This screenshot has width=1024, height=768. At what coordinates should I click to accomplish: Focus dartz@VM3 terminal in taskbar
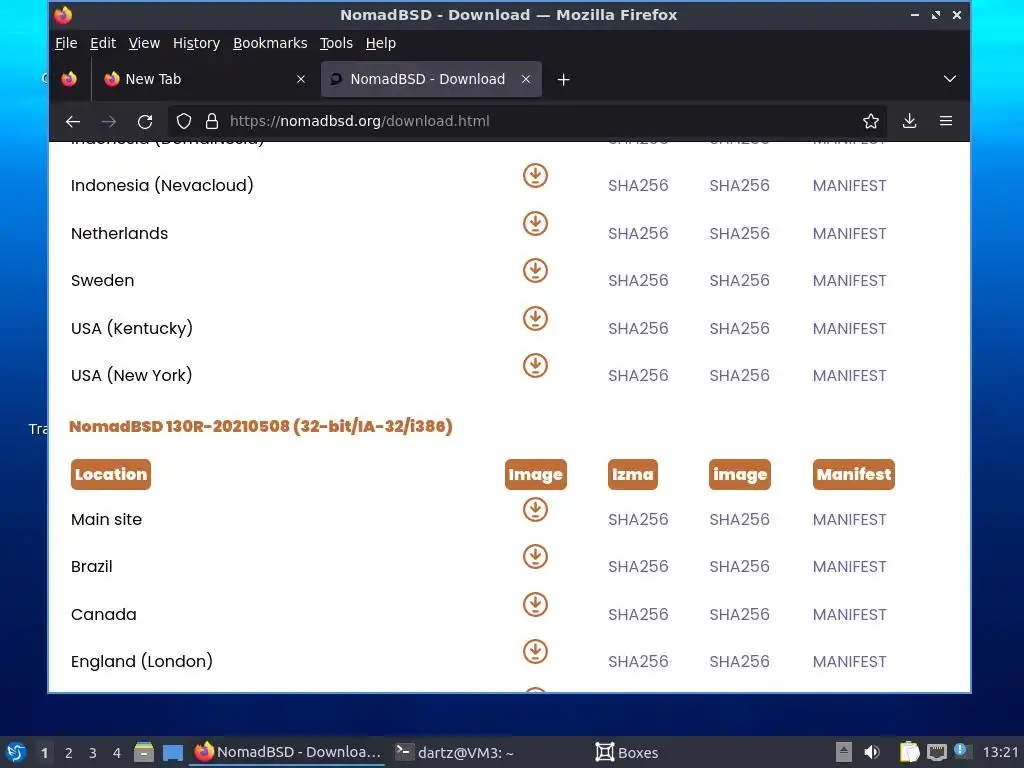tap(455, 752)
